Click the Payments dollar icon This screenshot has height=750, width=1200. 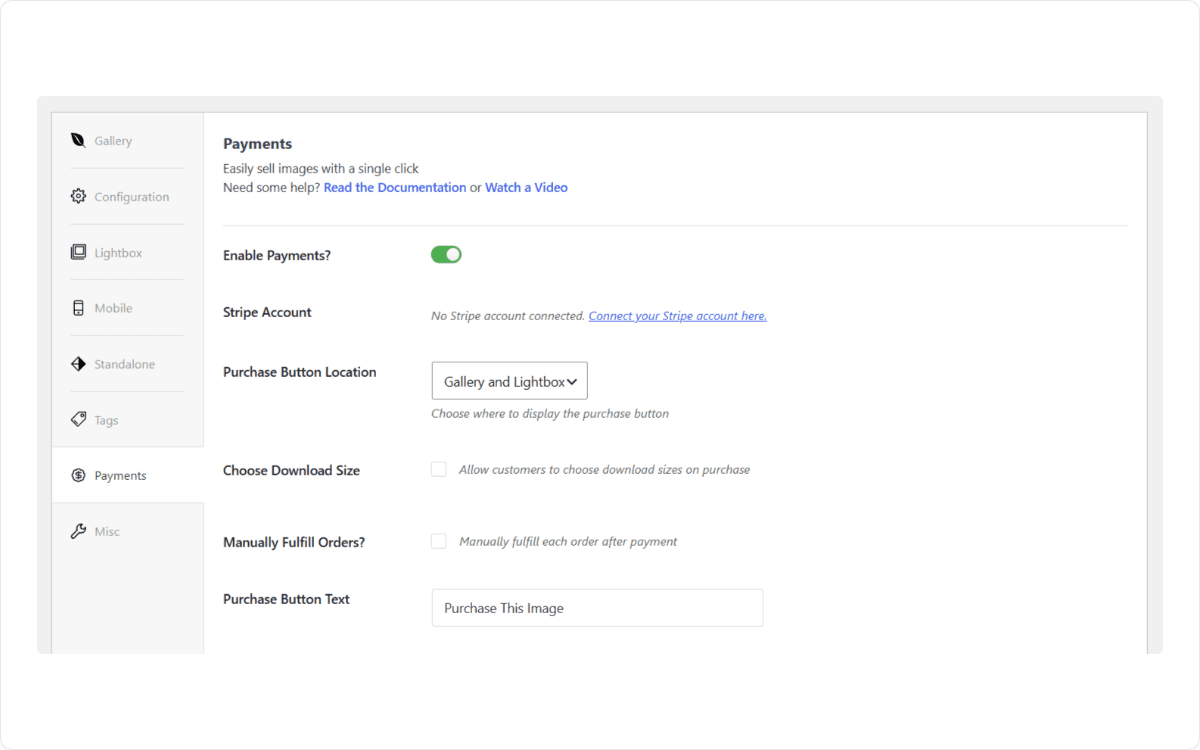[78, 476]
